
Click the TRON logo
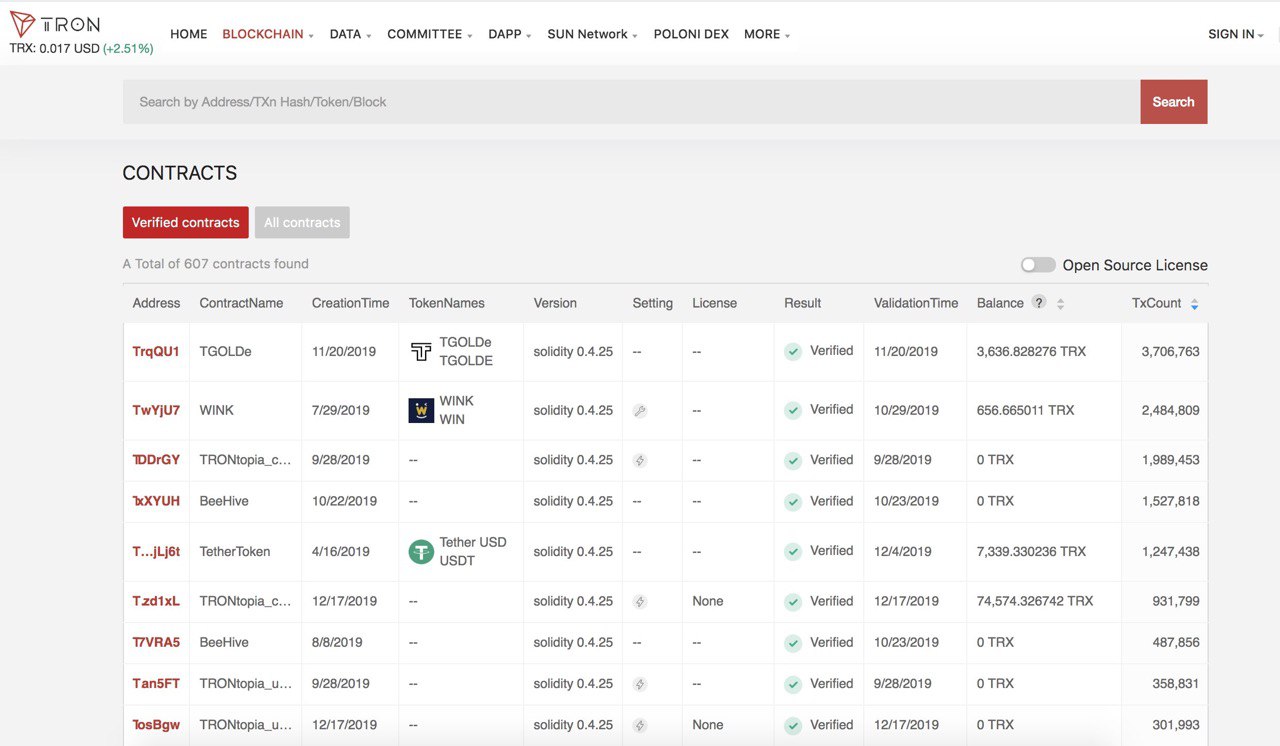coord(55,25)
